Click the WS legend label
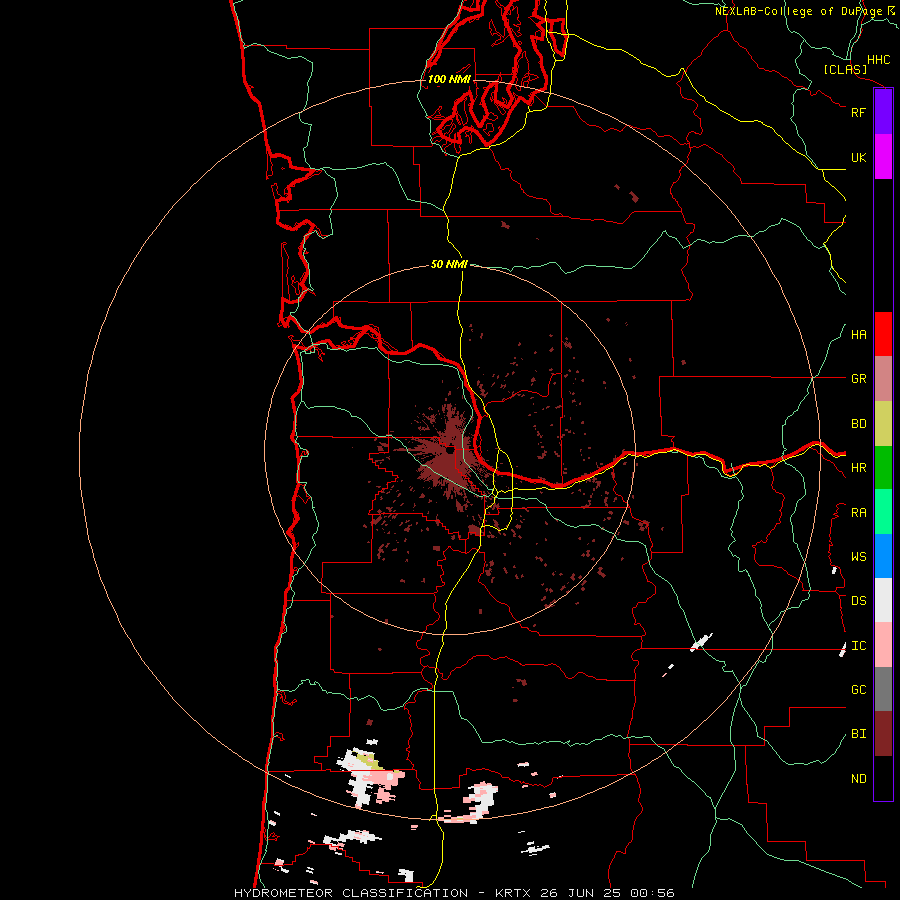The height and width of the screenshot is (900, 900). tap(858, 557)
